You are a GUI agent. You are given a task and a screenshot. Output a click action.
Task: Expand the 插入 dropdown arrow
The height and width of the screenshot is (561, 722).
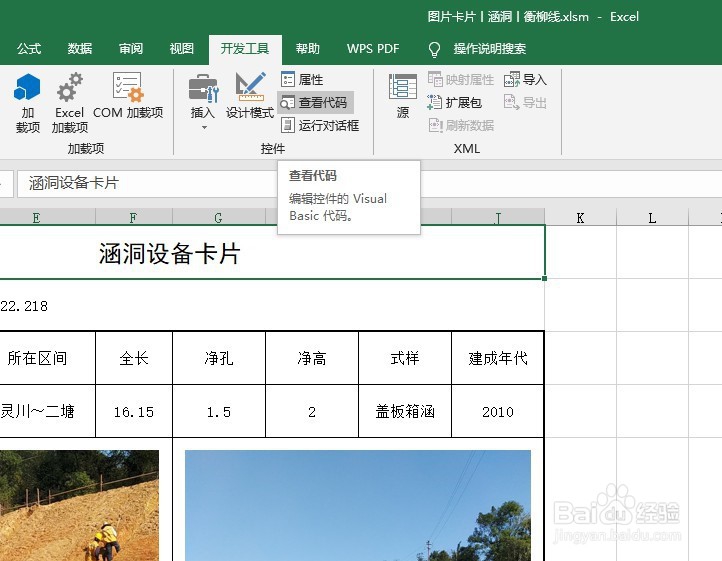coord(204,127)
